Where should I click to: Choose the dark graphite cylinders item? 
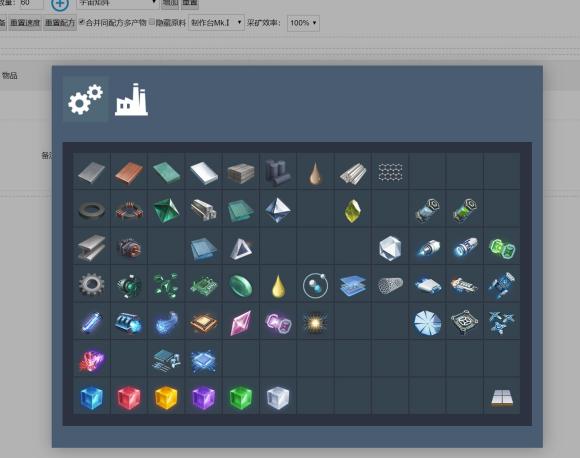[278, 172]
